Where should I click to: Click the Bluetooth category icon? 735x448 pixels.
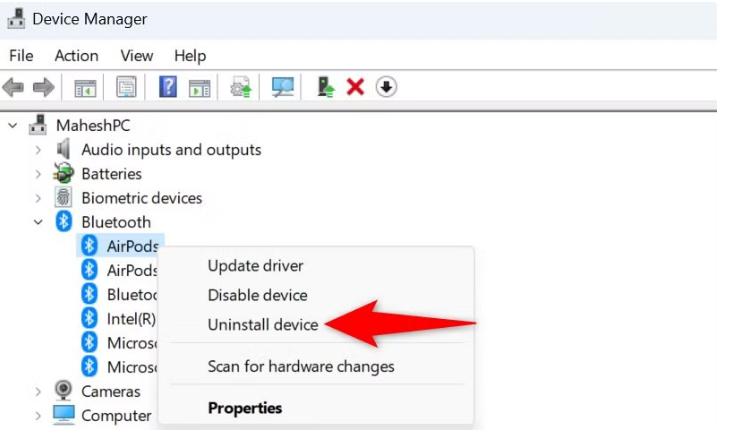(63, 222)
